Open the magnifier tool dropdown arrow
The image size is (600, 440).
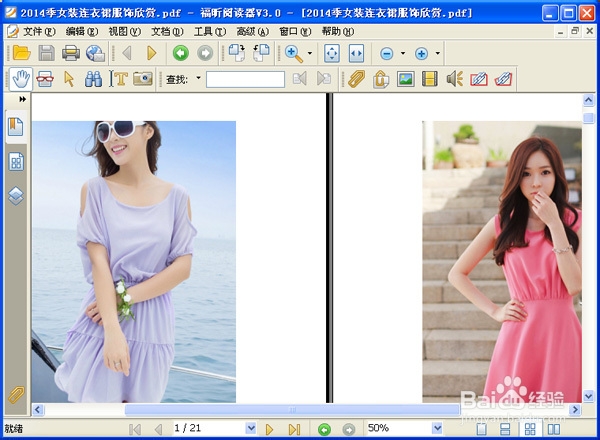pyautogui.click(x=310, y=53)
